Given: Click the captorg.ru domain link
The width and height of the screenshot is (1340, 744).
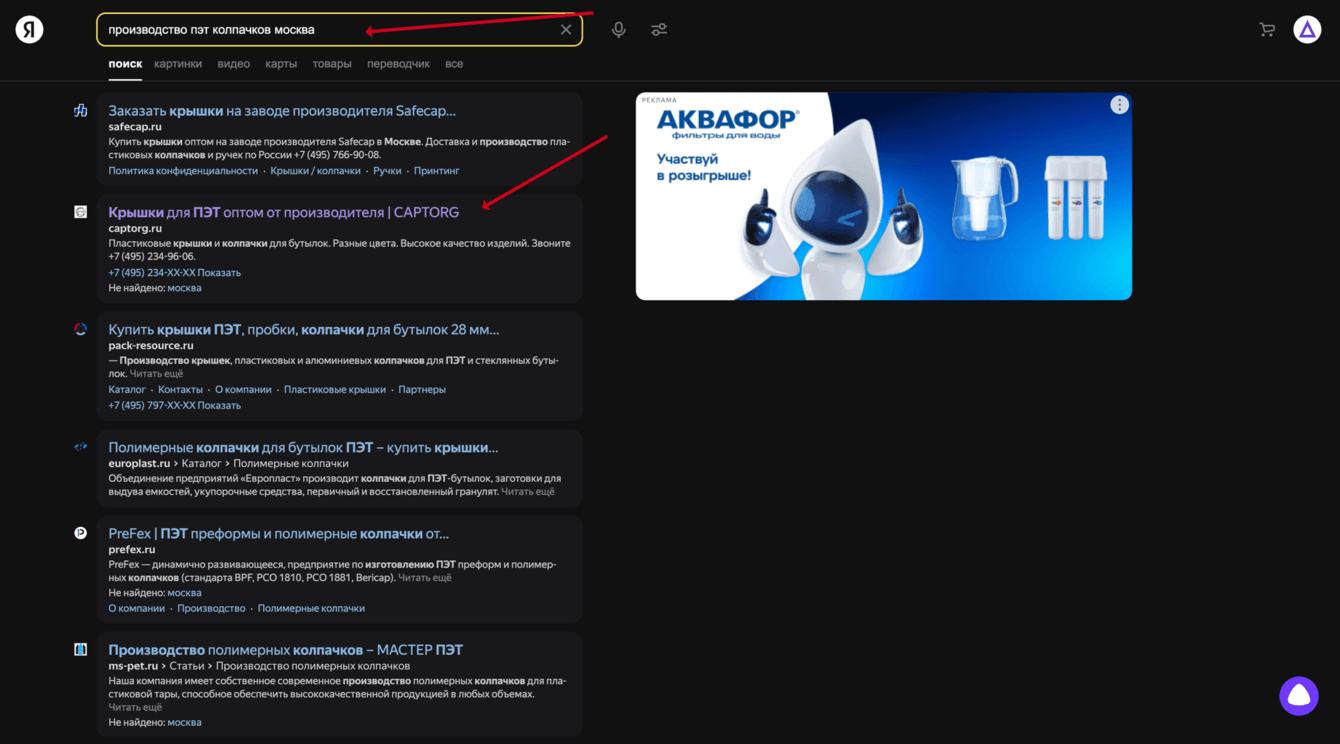Looking at the screenshot, I should pos(135,228).
